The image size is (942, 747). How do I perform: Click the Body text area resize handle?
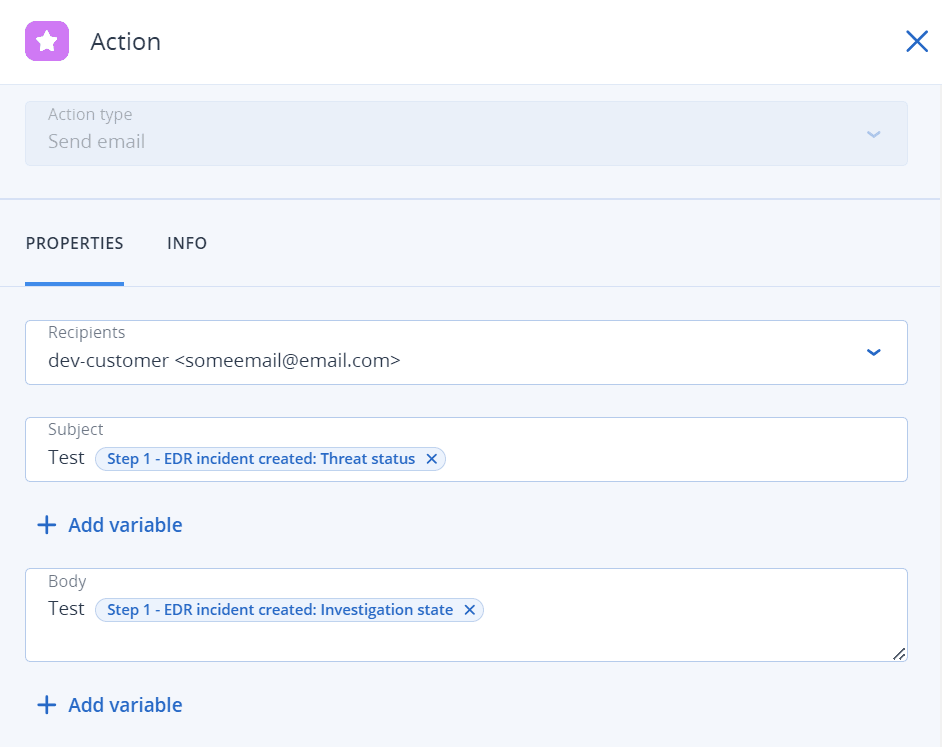coord(899,654)
